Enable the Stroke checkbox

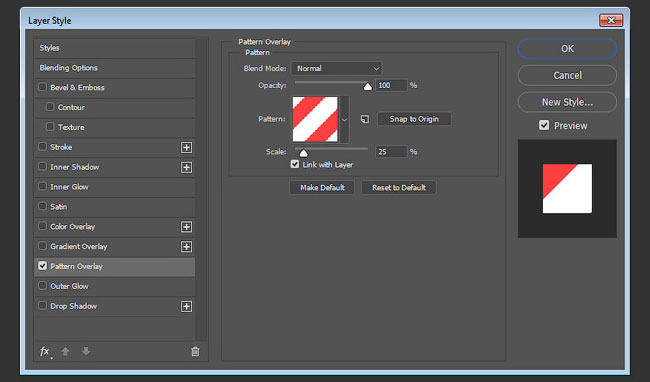tap(42, 147)
